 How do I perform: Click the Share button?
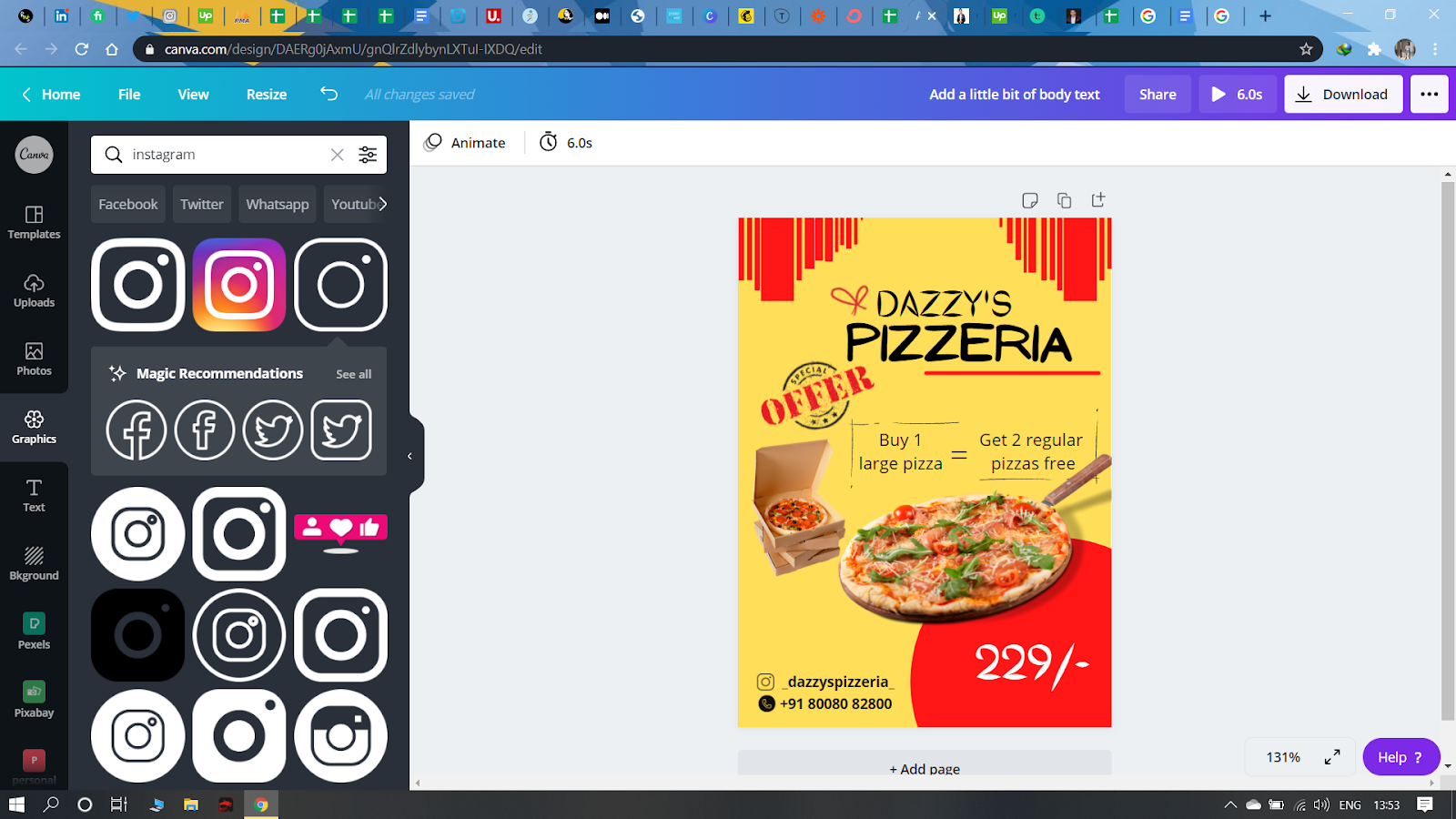[1158, 94]
